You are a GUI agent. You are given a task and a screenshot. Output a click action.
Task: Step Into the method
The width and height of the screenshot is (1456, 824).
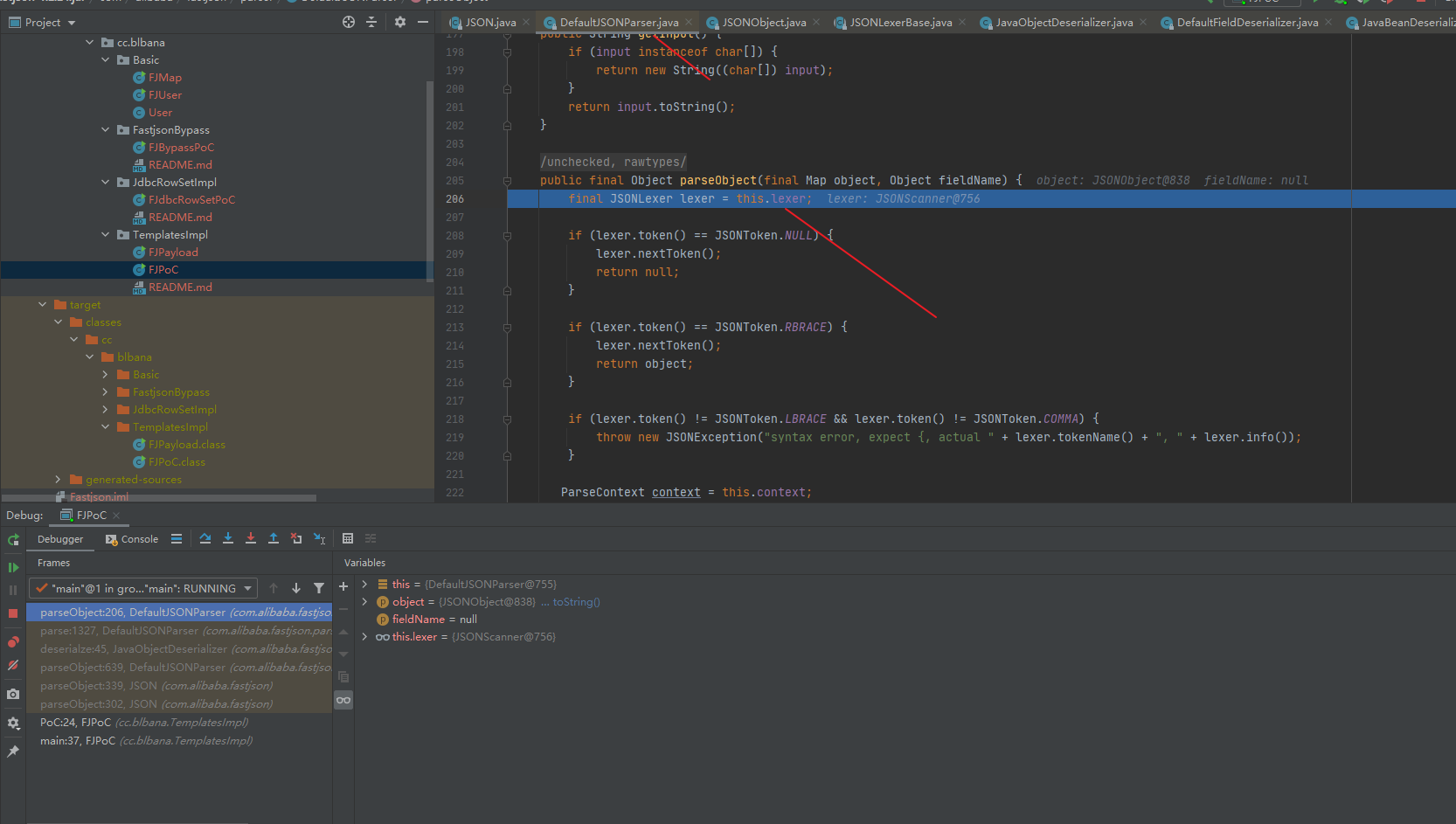coord(228,539)
